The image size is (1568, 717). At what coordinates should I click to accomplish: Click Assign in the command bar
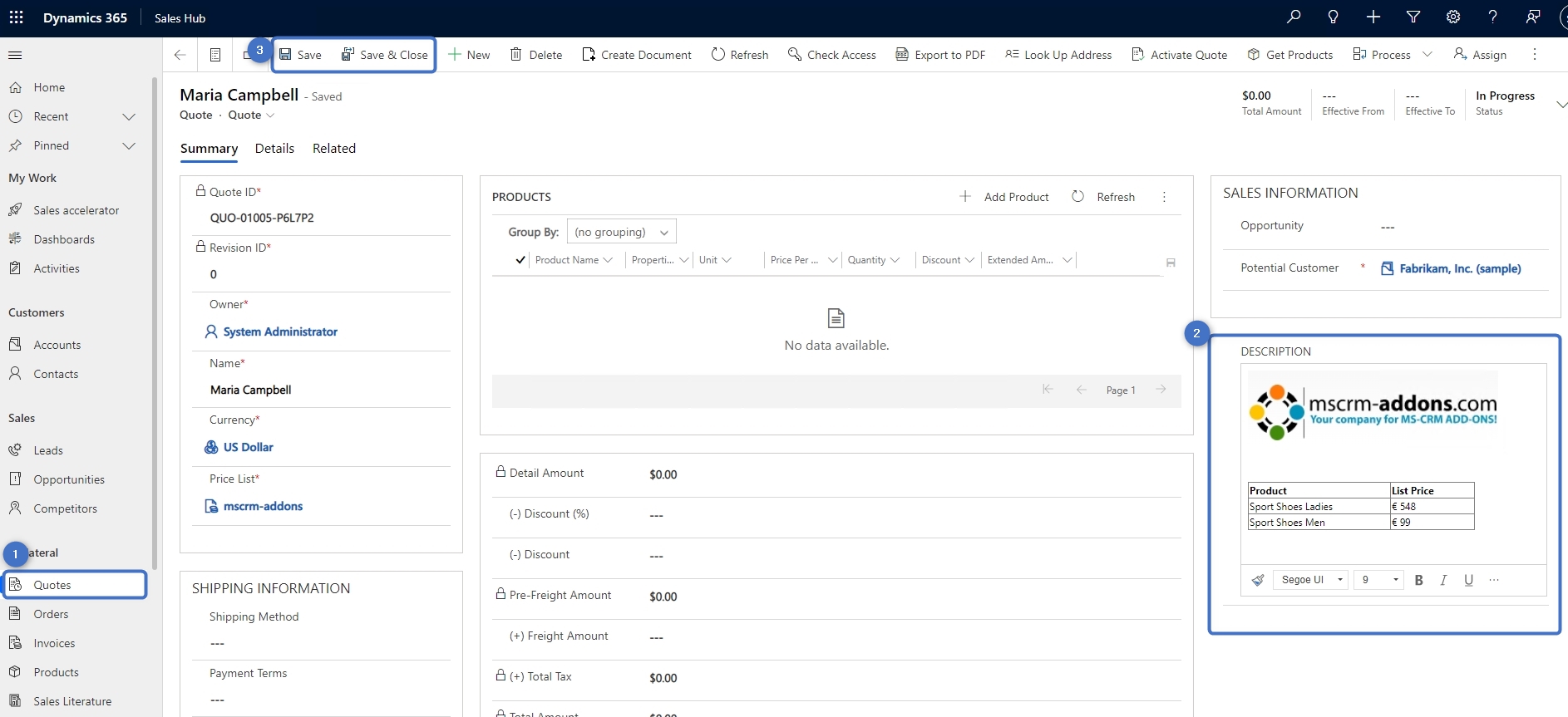coord(1480,55)
